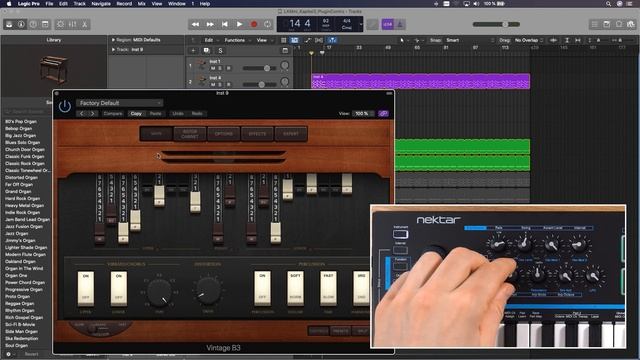Open the Browsers media icon

[631, 24]
